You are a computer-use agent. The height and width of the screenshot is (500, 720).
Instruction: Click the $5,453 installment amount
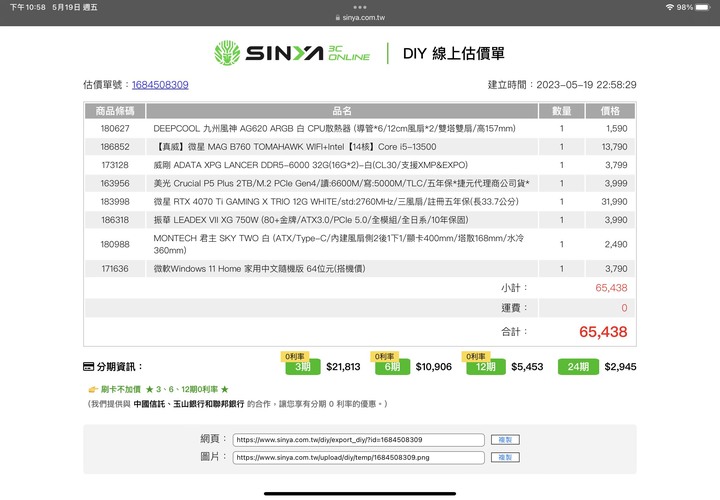(x=527, y=367)
